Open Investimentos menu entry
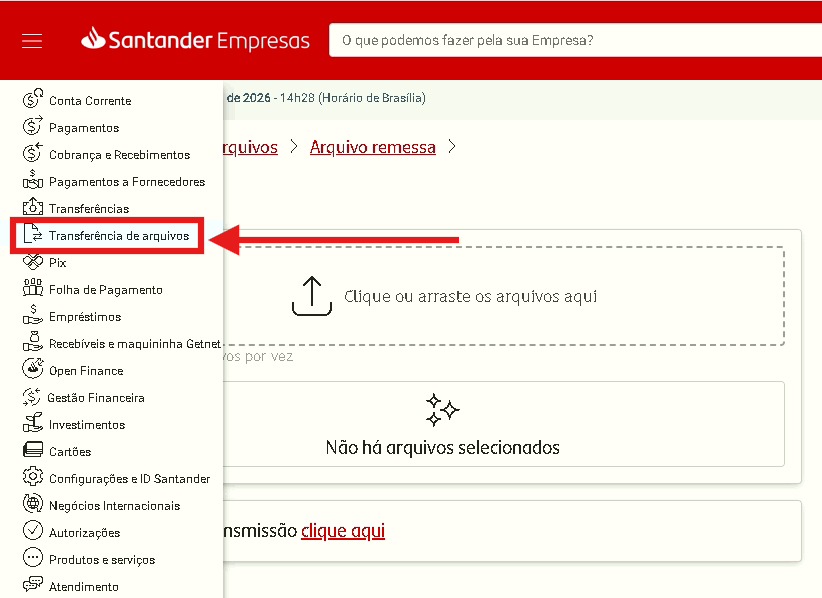The height and width of the screenshot is (598, 822). [87, 425]
